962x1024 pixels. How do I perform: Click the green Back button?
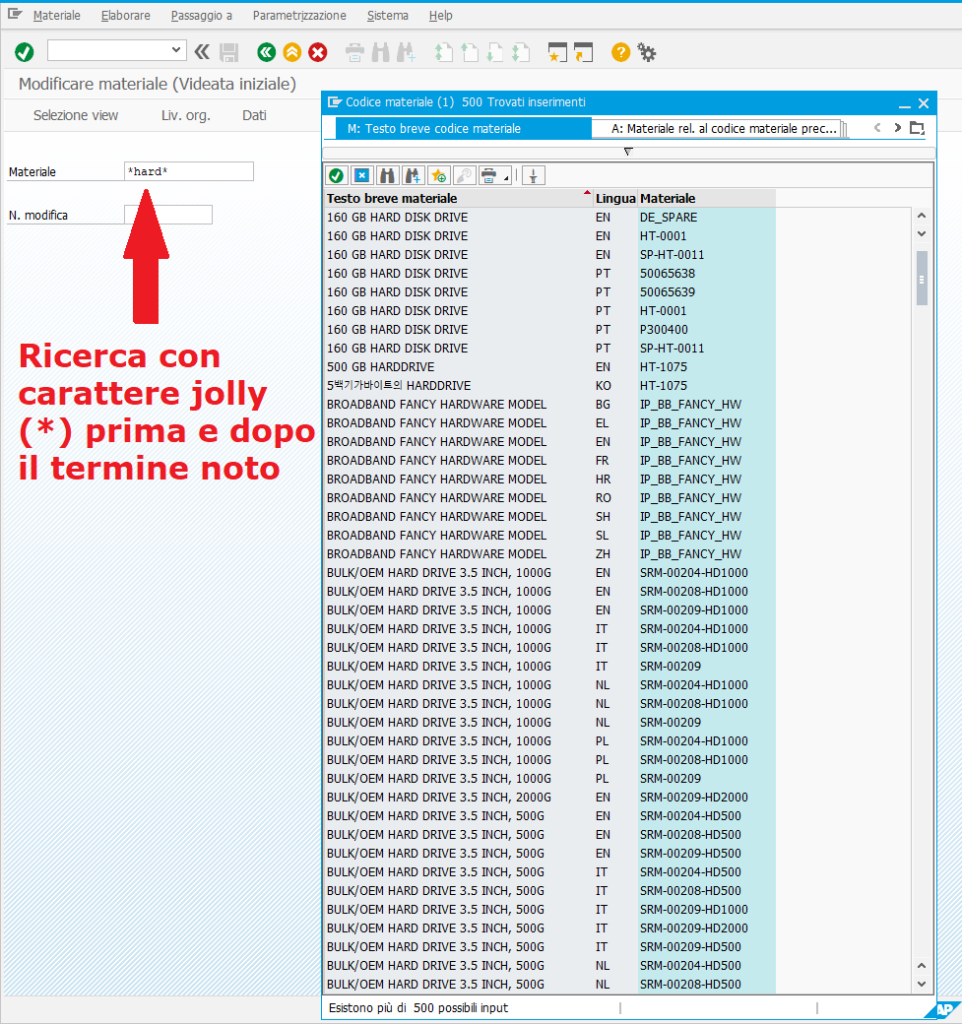click(266, 52)
